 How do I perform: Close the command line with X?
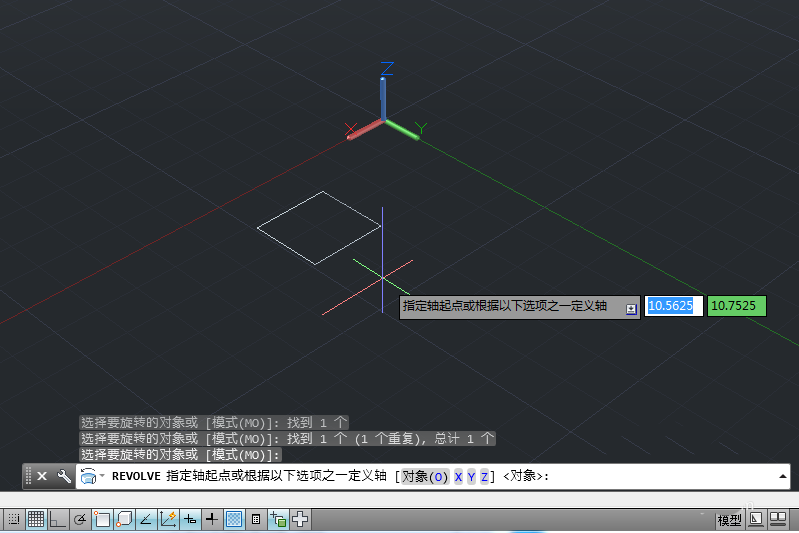(x=42, y=476)
